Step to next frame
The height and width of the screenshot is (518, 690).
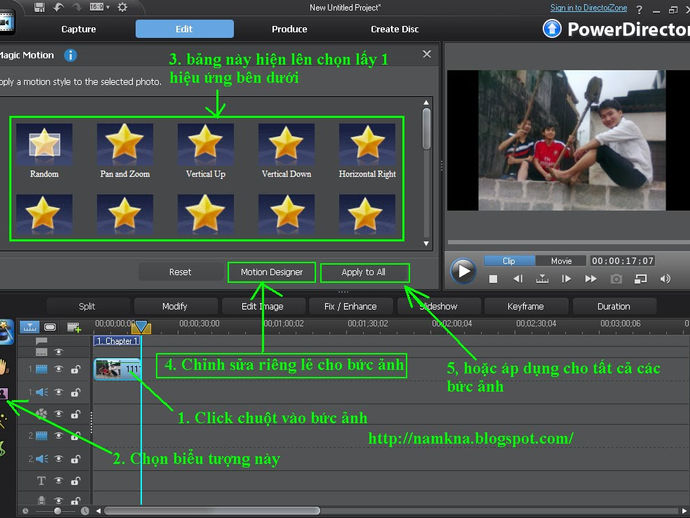(x=566, y=279)
